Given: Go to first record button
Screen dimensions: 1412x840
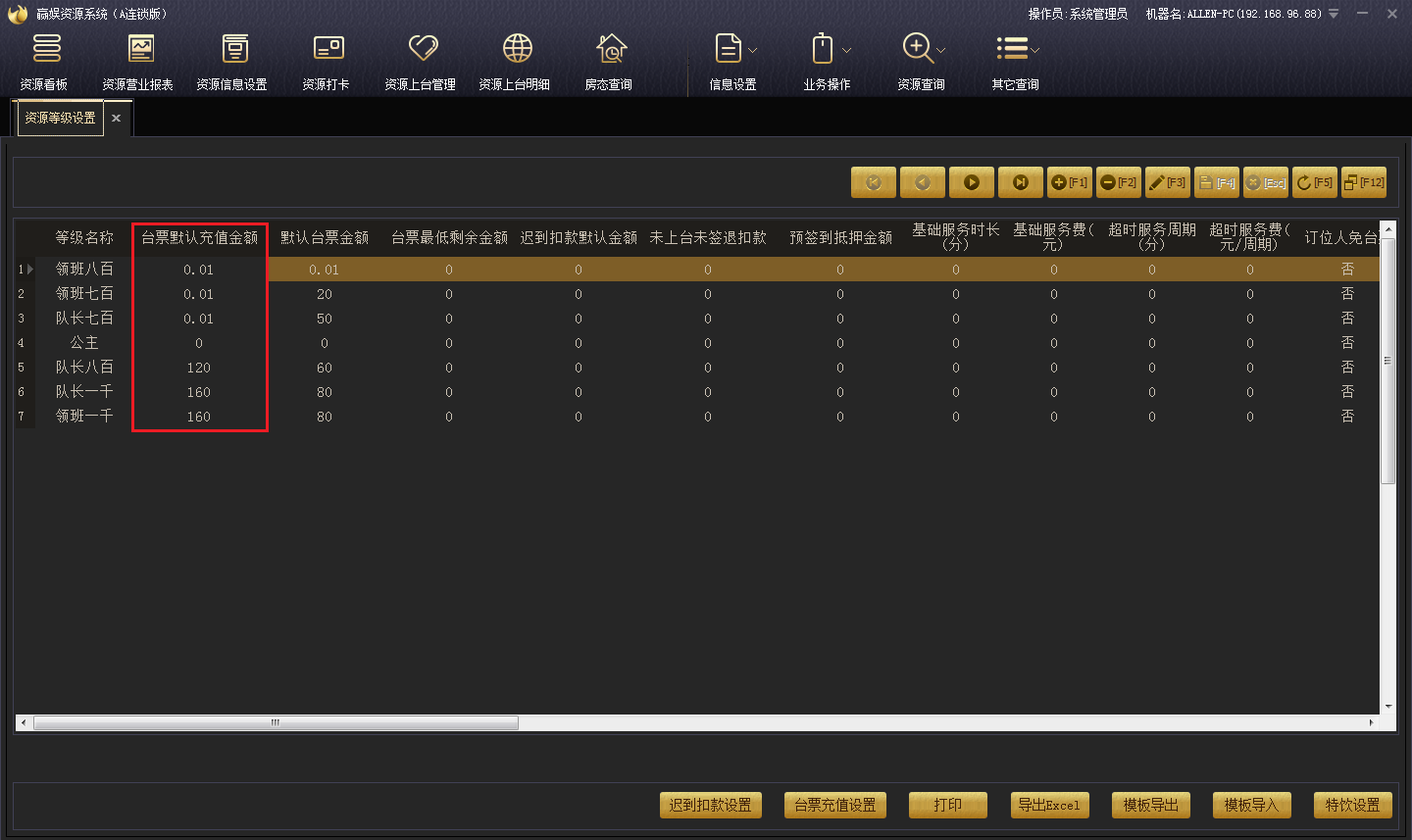Looking at the screenshot, I should coord(874,182).
